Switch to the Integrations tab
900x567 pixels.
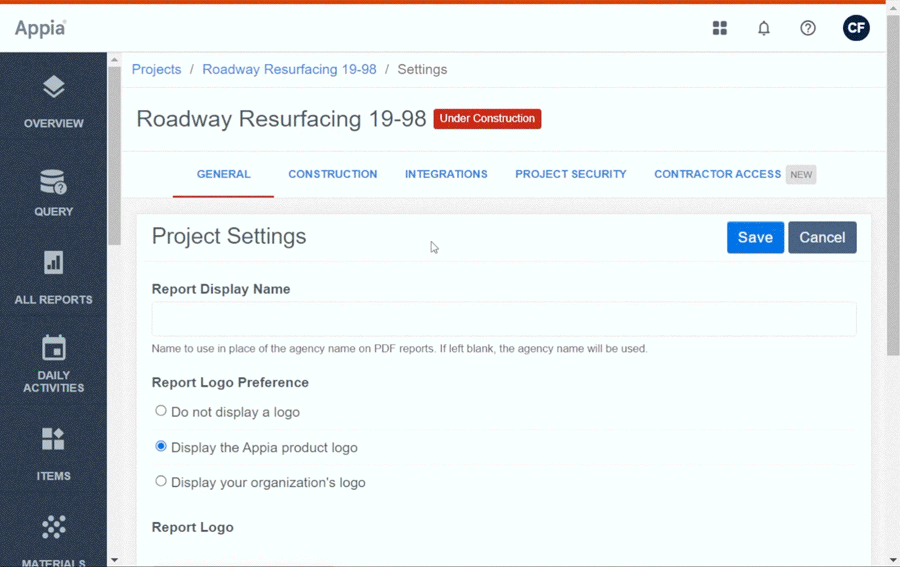[x=446, y=174]
